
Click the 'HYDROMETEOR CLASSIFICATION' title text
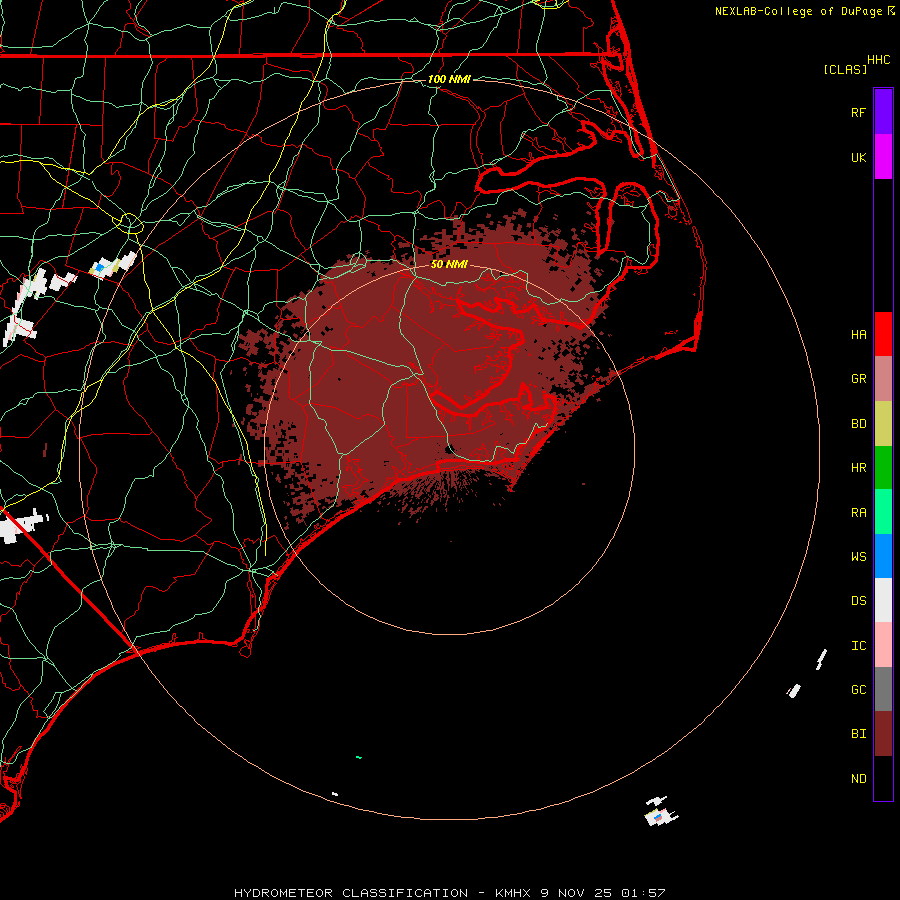coord(351,893)
